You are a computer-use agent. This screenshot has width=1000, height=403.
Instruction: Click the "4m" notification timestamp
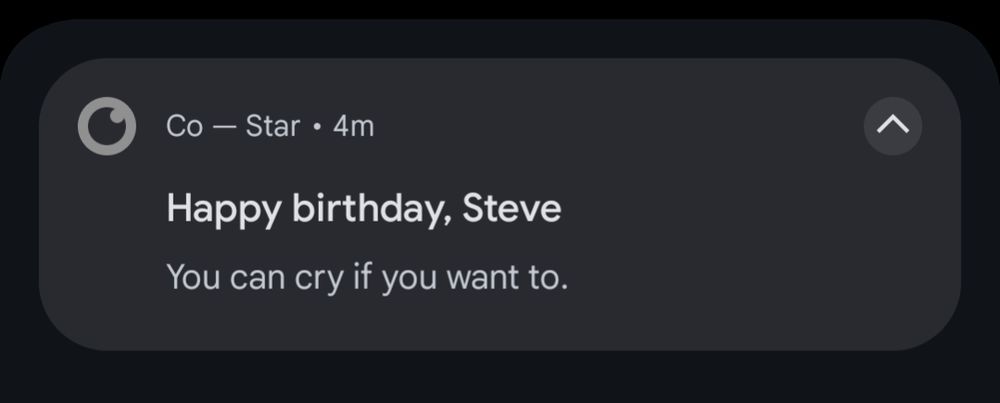click(353, 127)
